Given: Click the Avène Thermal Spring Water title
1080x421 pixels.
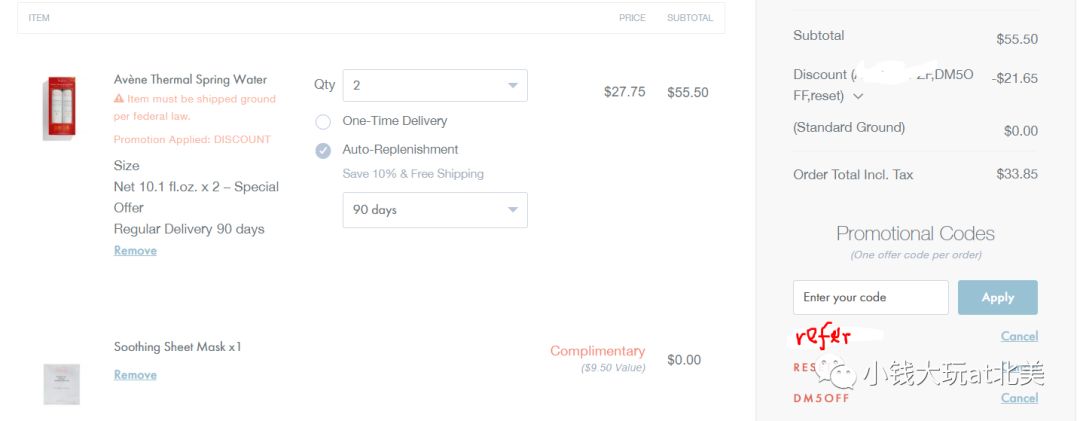Looking at the screenshot, I should pyautogui.click(x=190, y=79).
